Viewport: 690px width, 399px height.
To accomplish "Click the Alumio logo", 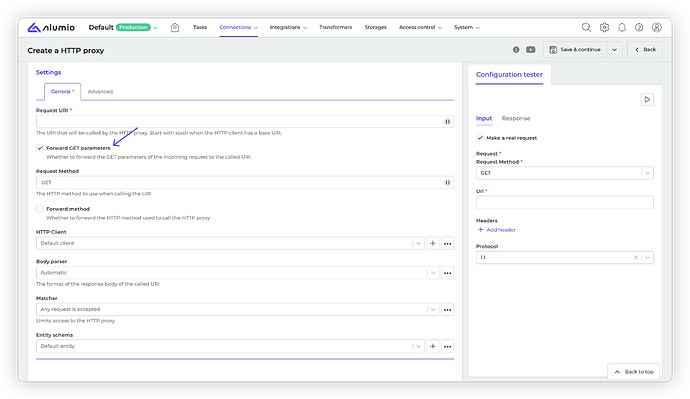I will [51, 27].
